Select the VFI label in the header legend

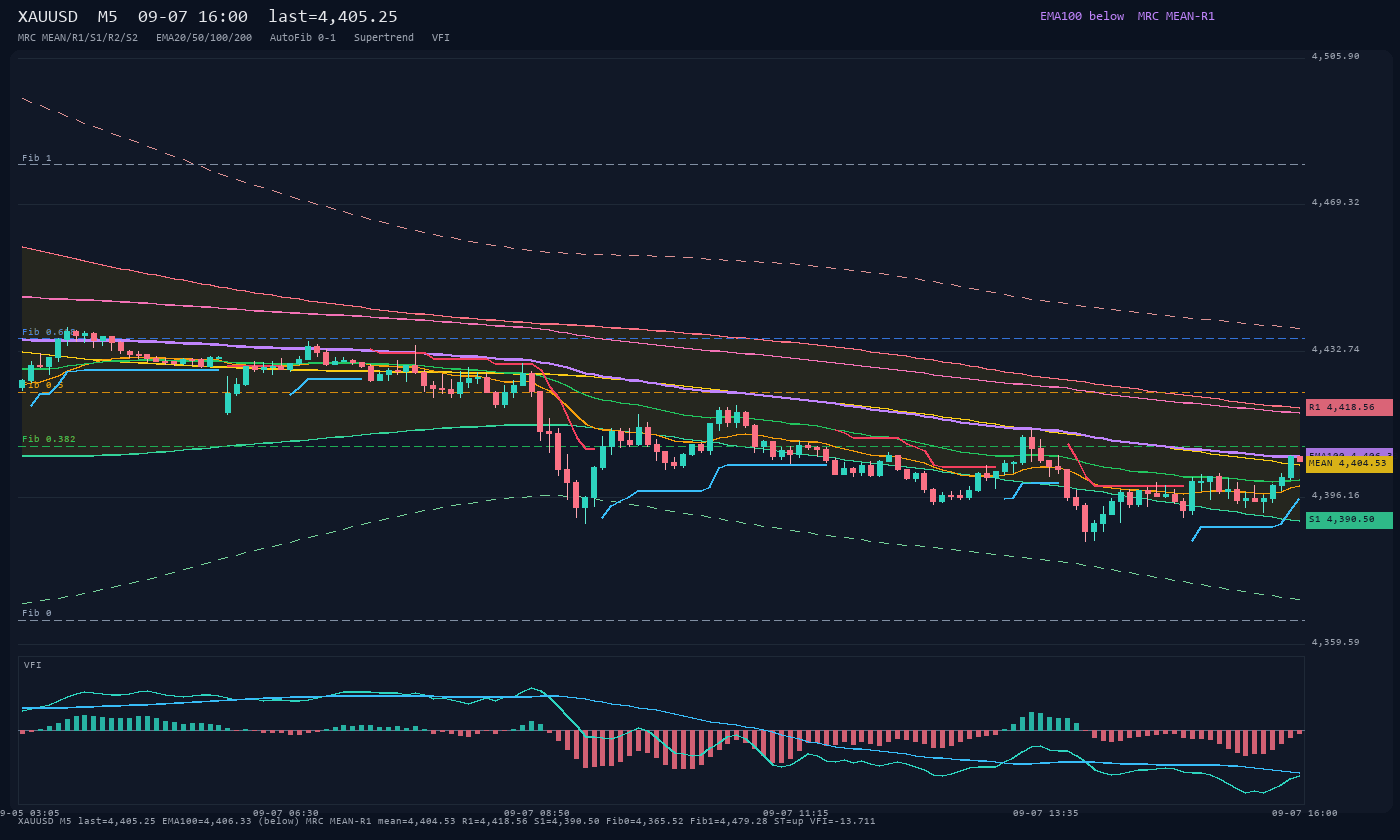point(441,38)
